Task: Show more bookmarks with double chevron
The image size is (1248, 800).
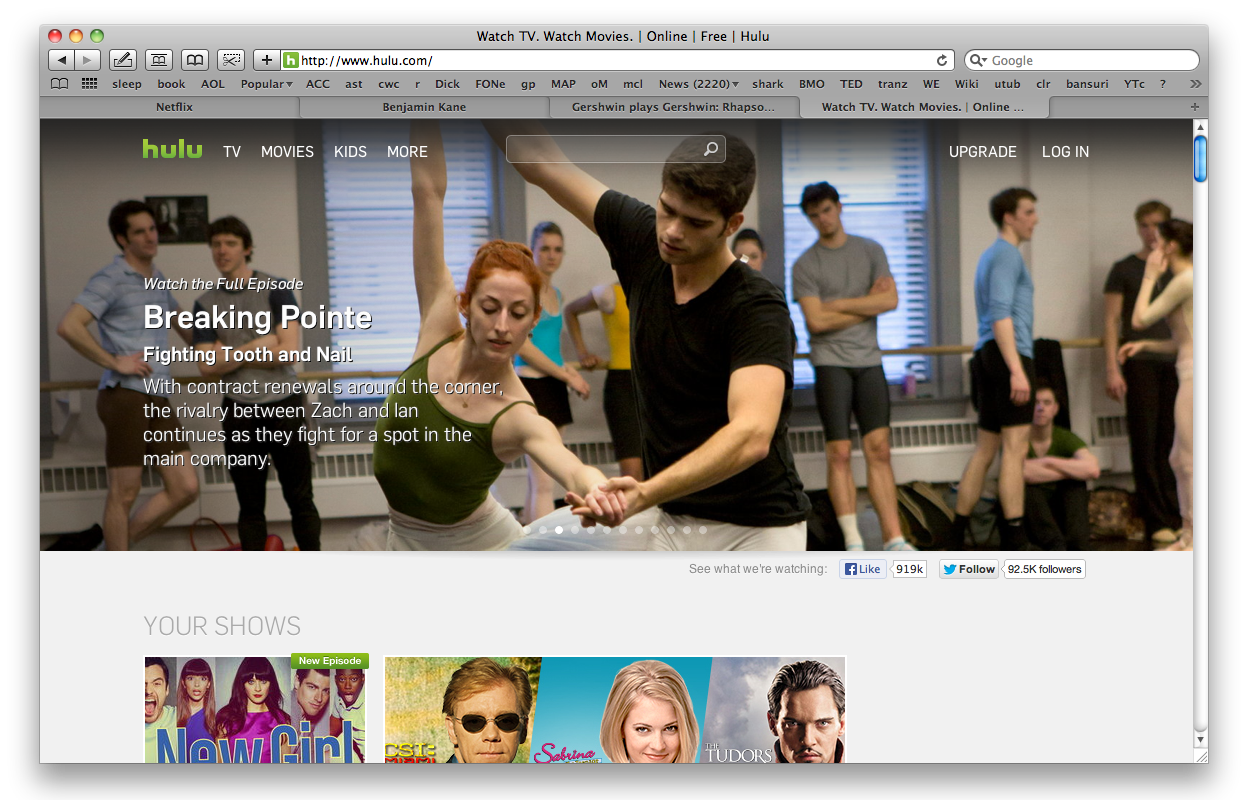Action: (x=1196, y=84)
